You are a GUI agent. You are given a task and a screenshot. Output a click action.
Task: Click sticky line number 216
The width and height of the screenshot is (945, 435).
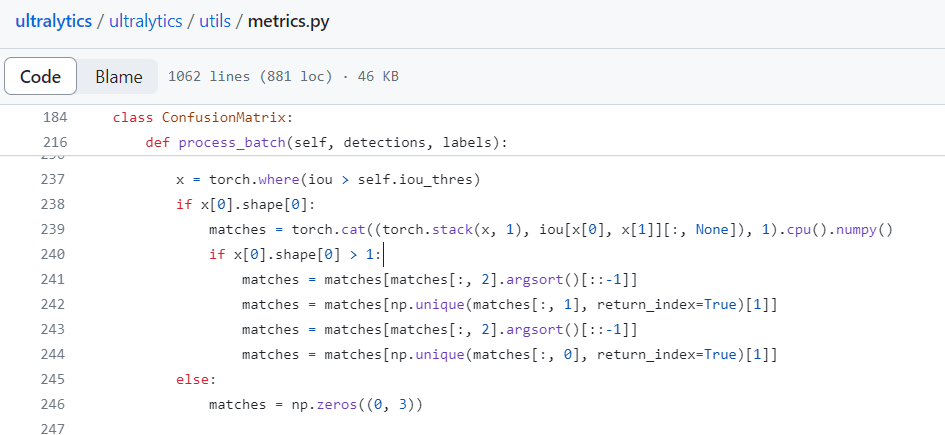pyautogui.click(x=55, y=143)
